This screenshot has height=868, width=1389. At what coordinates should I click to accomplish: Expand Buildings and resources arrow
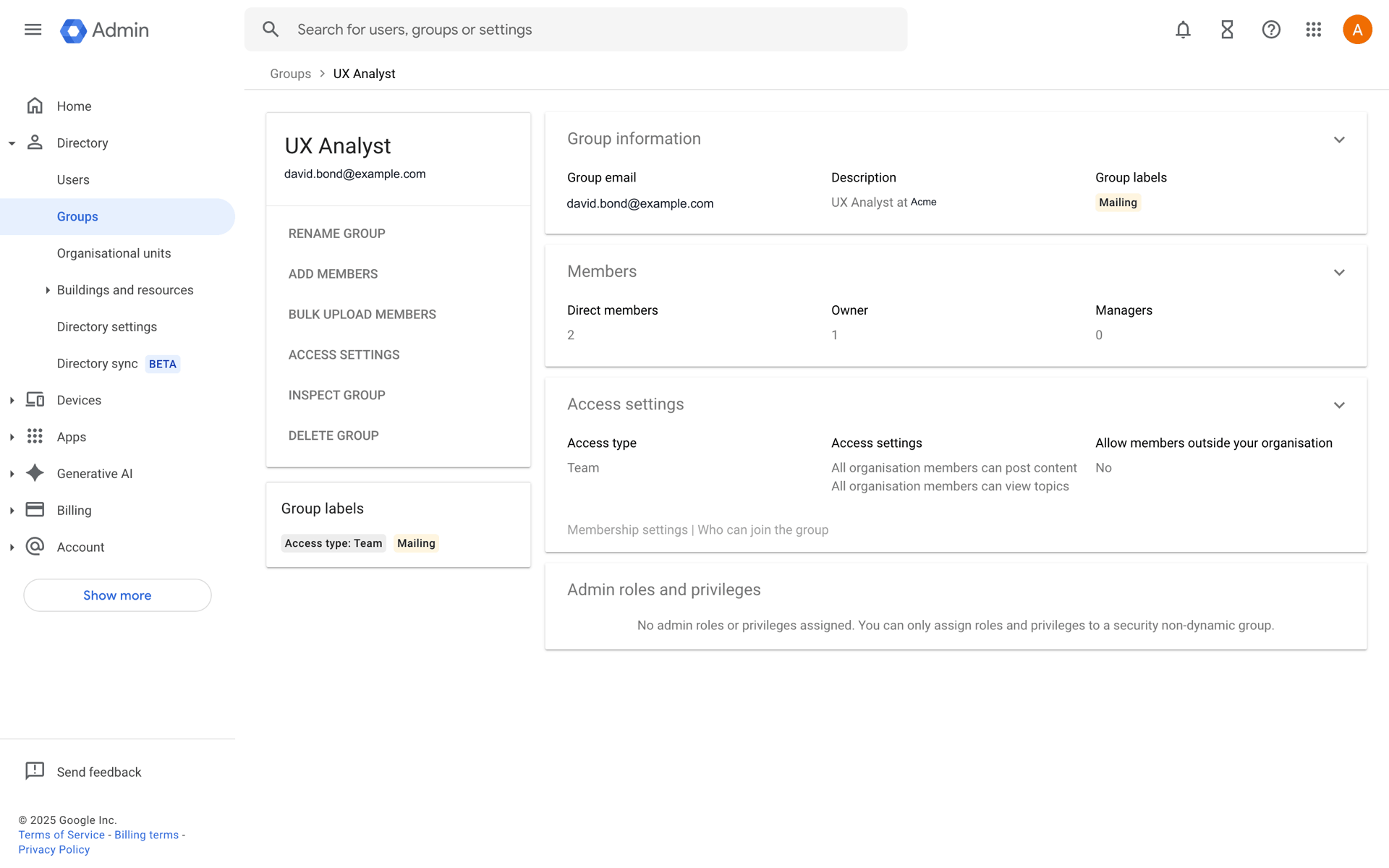(x=48, y=290)
